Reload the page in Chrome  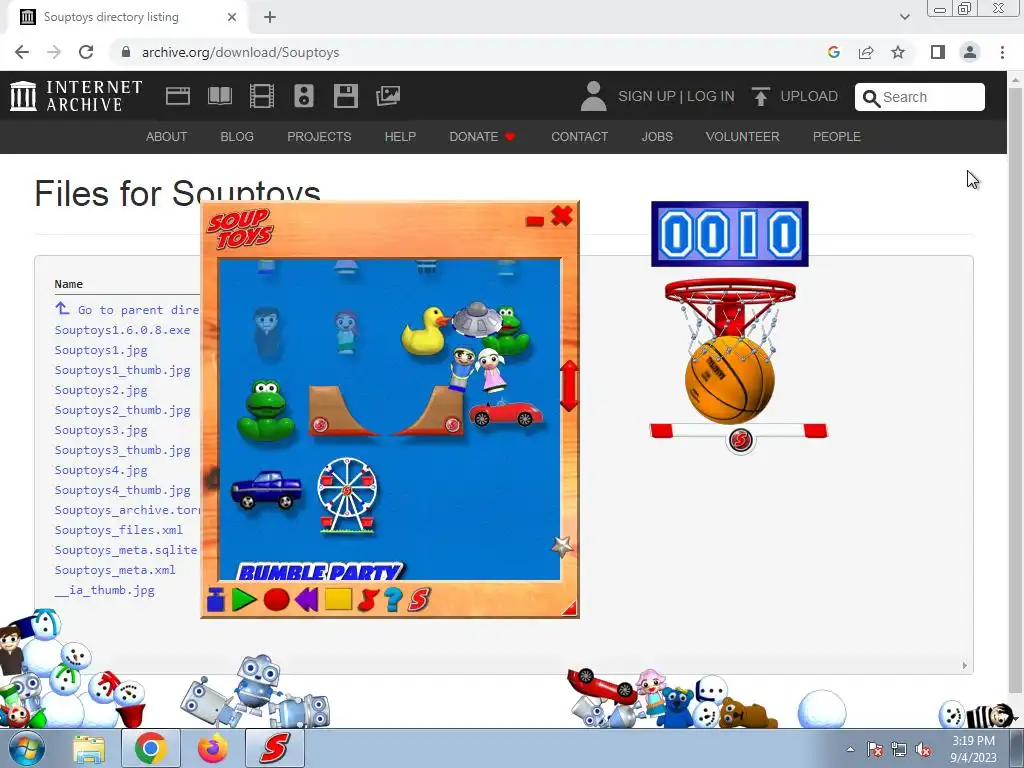tap(86, 52)
